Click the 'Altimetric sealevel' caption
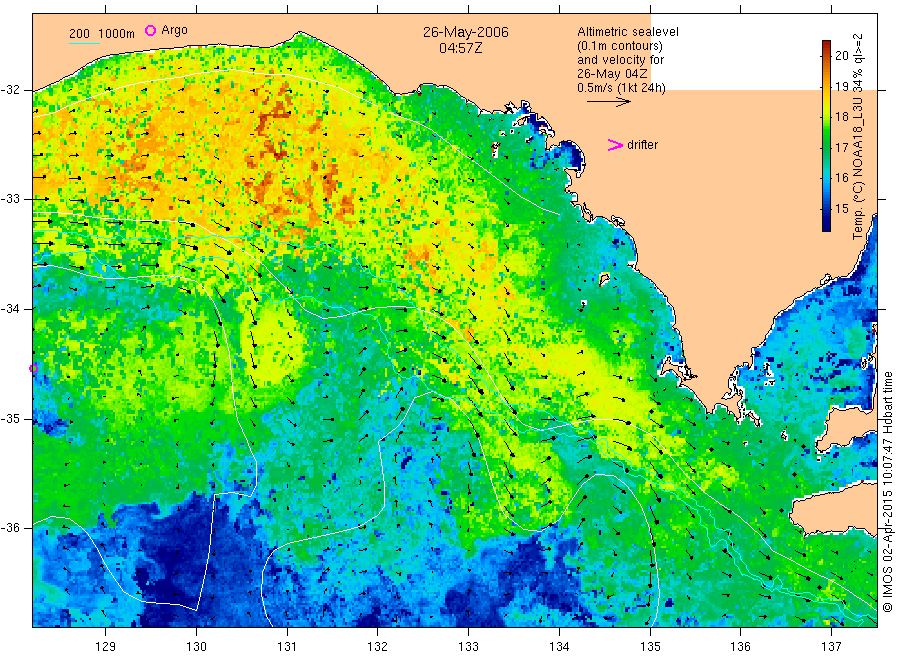 point(627,32)
